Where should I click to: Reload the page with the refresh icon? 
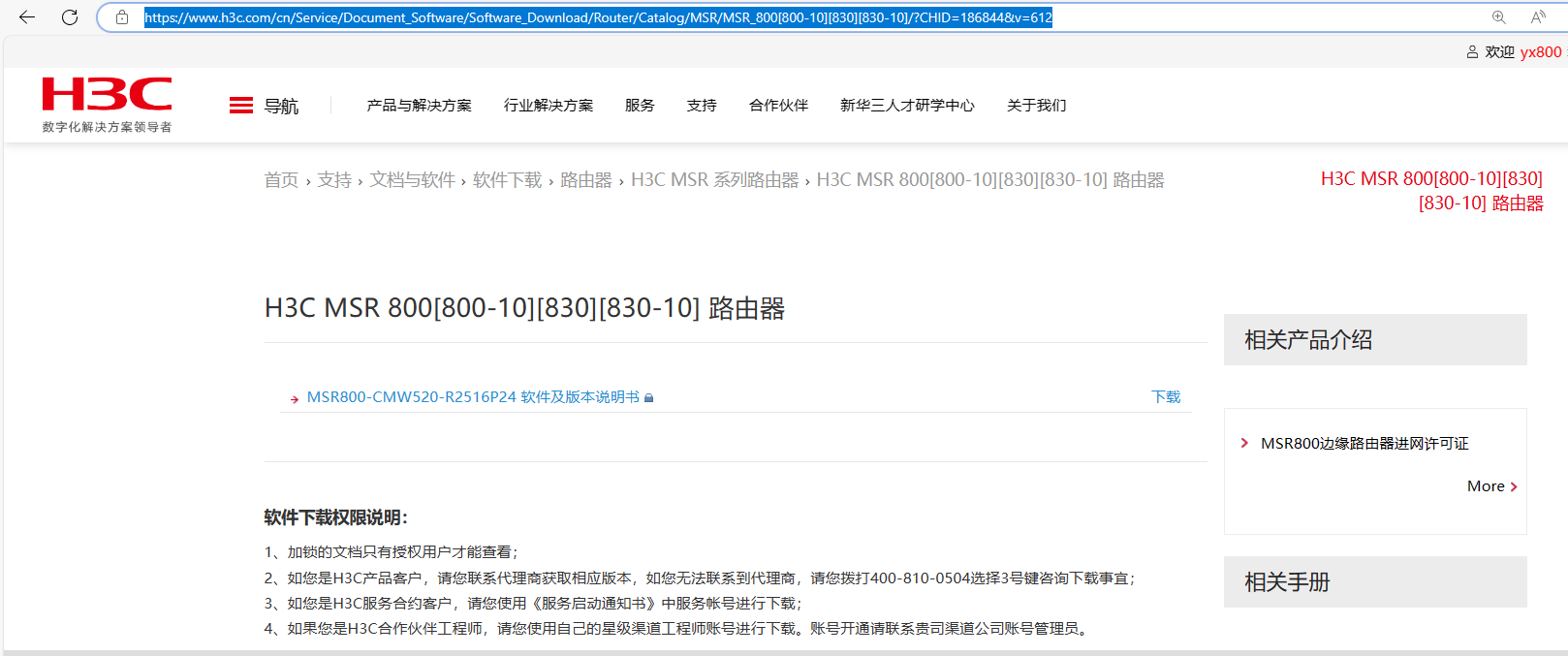[70, 17]
